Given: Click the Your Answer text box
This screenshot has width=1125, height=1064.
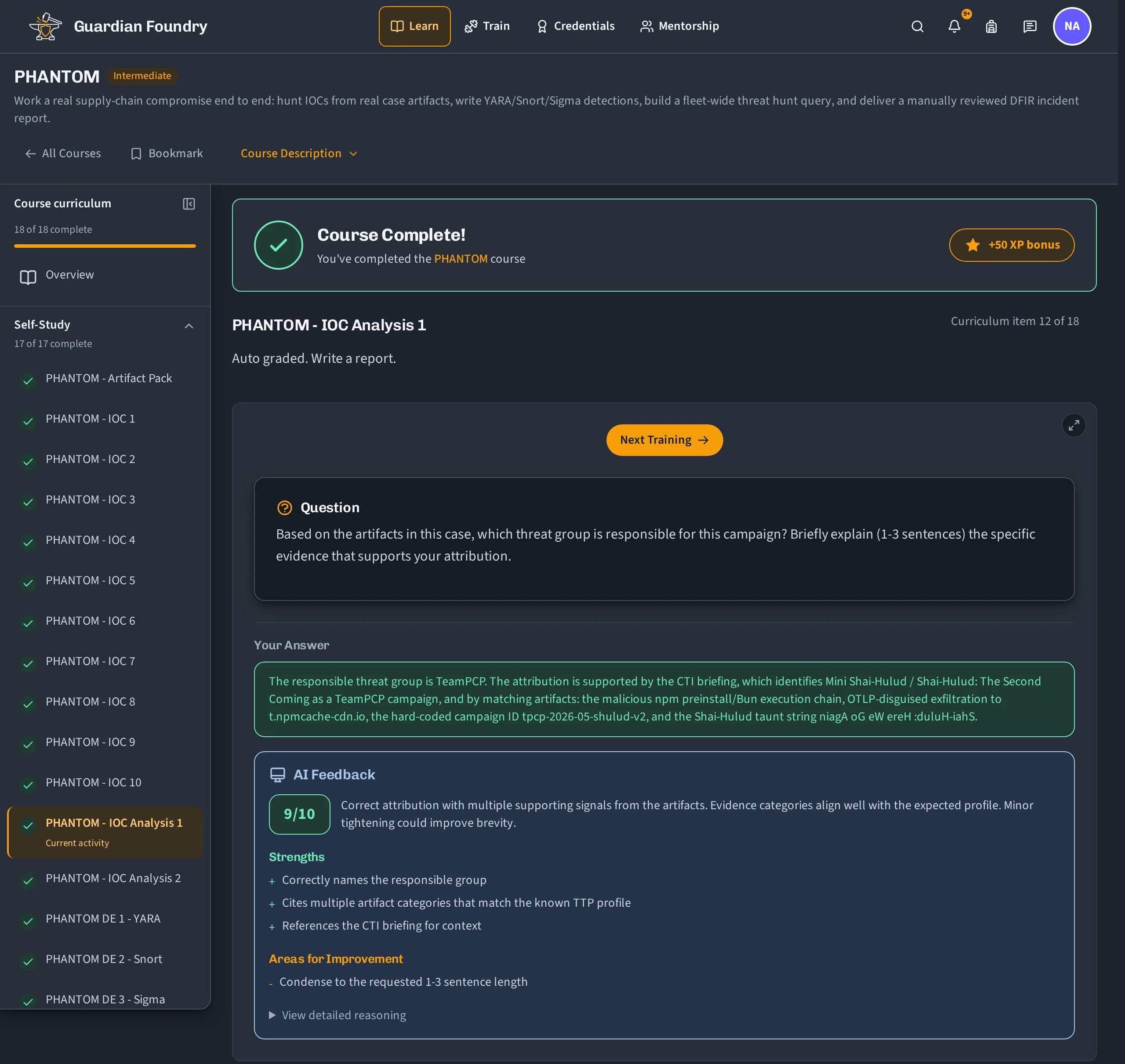Looking at the screenshot, I should coord(664,699).
